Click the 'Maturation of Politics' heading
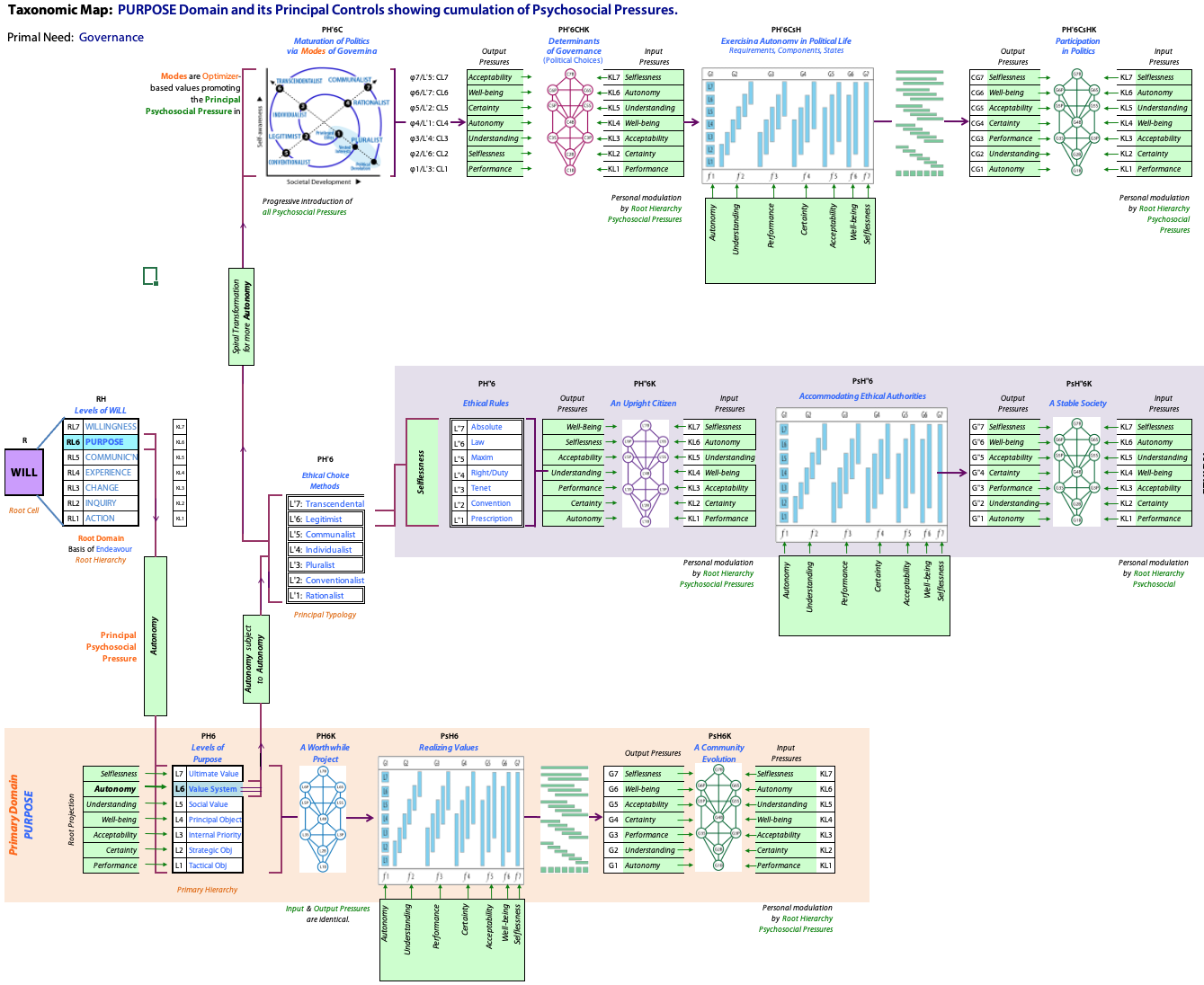 [332, 41]
